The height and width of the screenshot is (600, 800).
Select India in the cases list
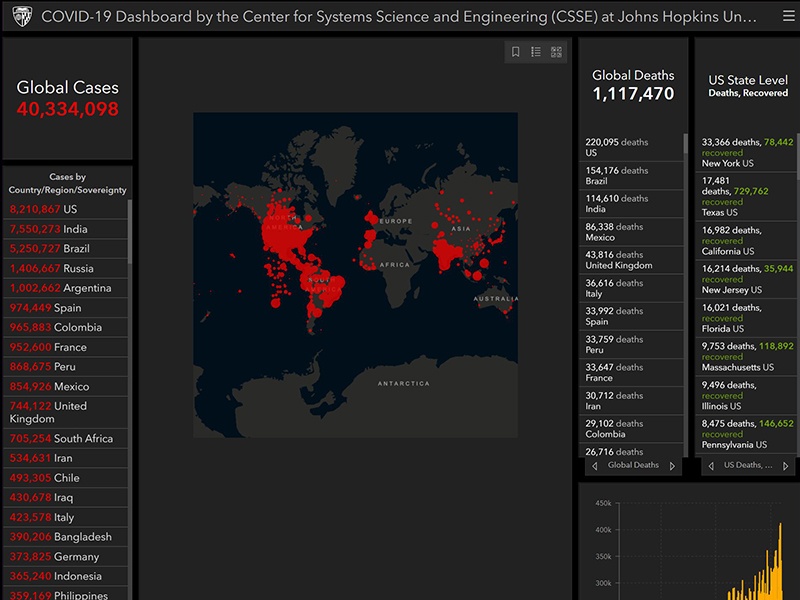click(65, 229)
